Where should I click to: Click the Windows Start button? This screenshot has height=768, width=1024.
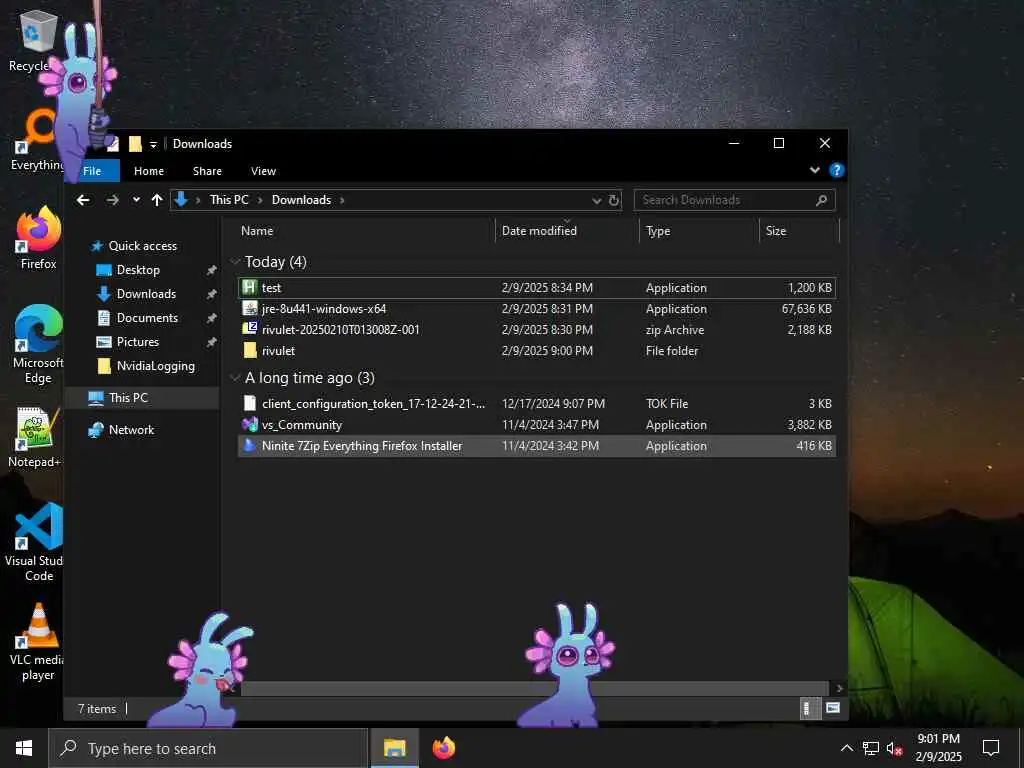click(x=24, y=748)
